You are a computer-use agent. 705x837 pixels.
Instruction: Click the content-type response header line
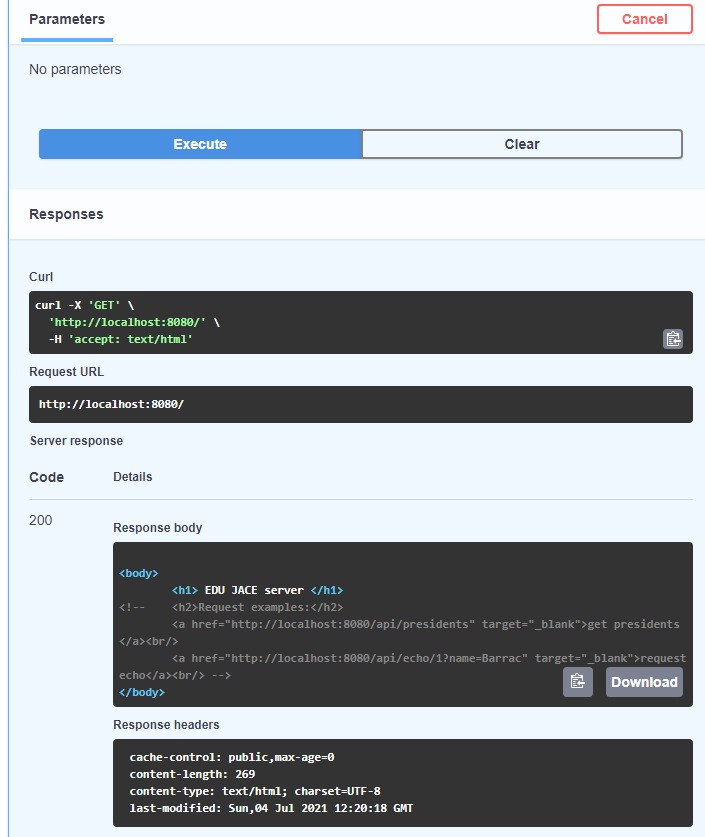click(255, 791)
